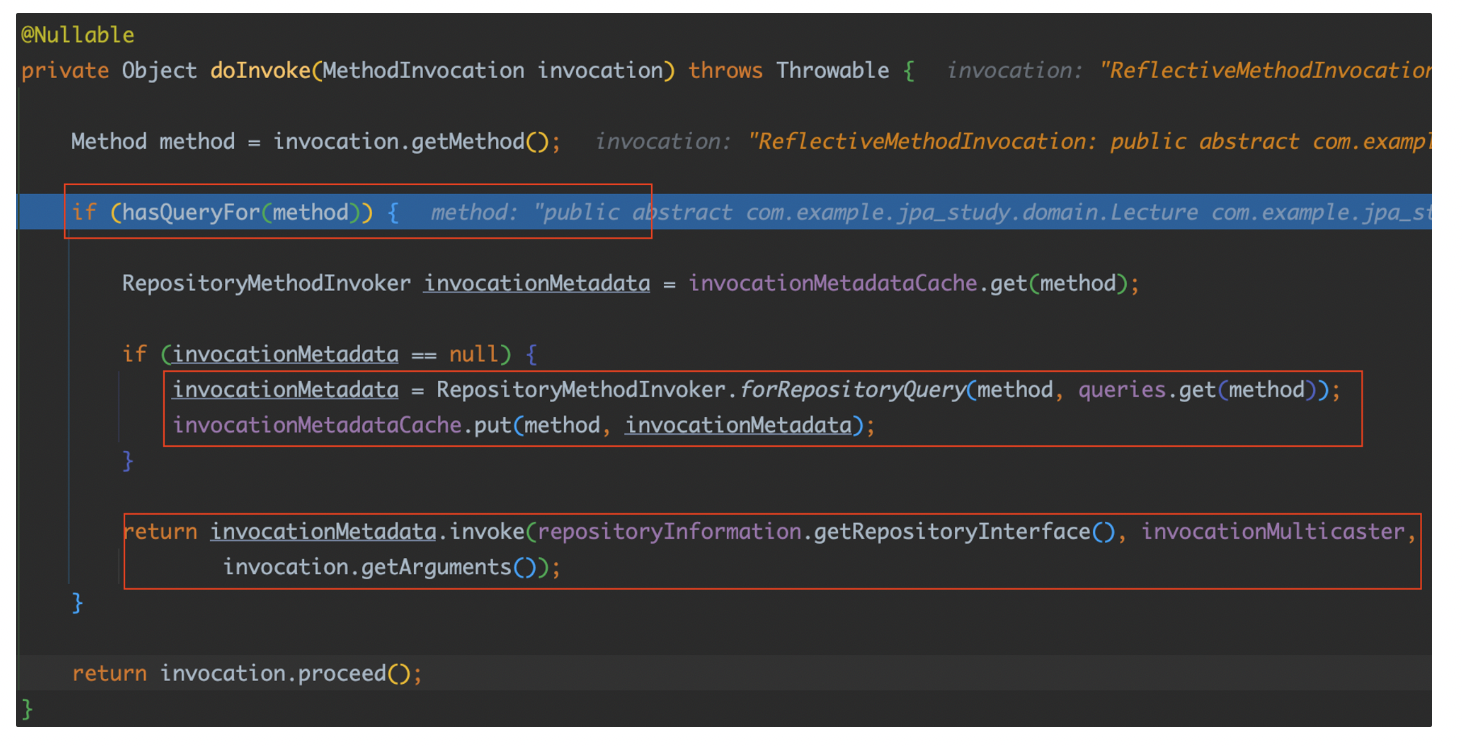Click the proceed() call

pos(354,674)
